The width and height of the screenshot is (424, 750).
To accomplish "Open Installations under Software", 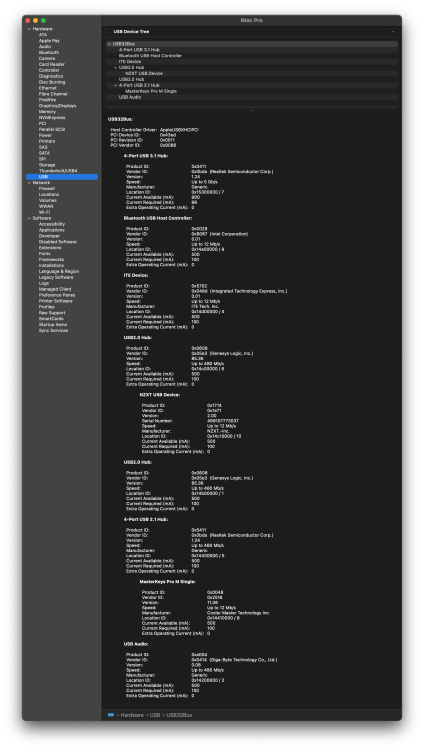I will tap(51, 265).
